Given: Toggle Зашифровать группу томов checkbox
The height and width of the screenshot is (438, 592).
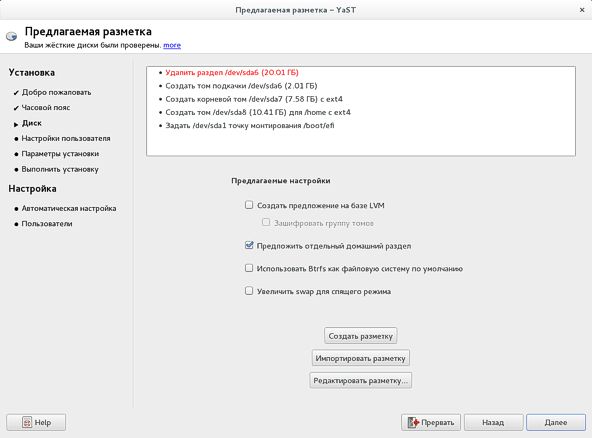Looking at the screenshot, I should coord(266,222).
